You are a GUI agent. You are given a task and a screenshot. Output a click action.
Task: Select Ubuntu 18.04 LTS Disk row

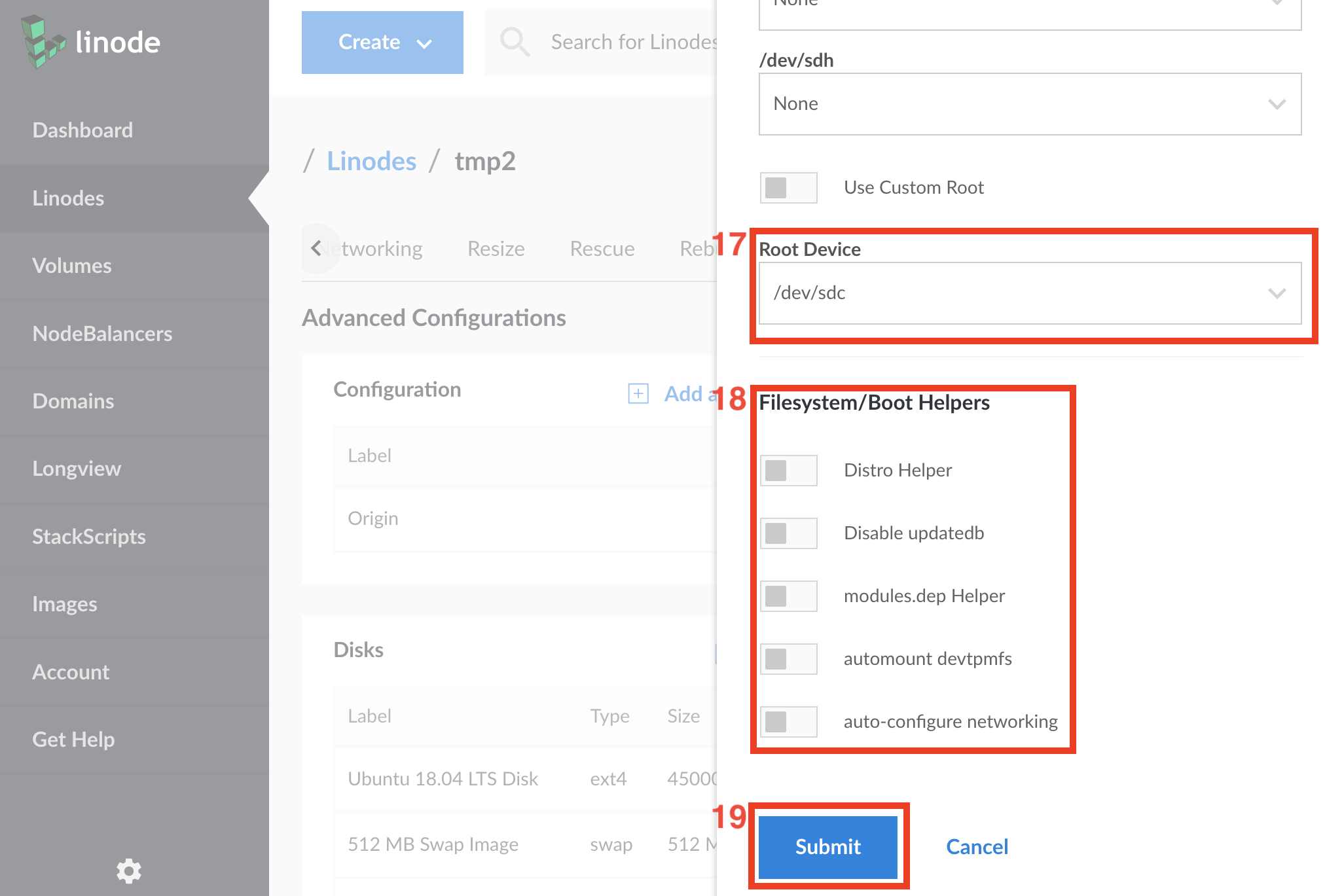[x=525, y=779]
